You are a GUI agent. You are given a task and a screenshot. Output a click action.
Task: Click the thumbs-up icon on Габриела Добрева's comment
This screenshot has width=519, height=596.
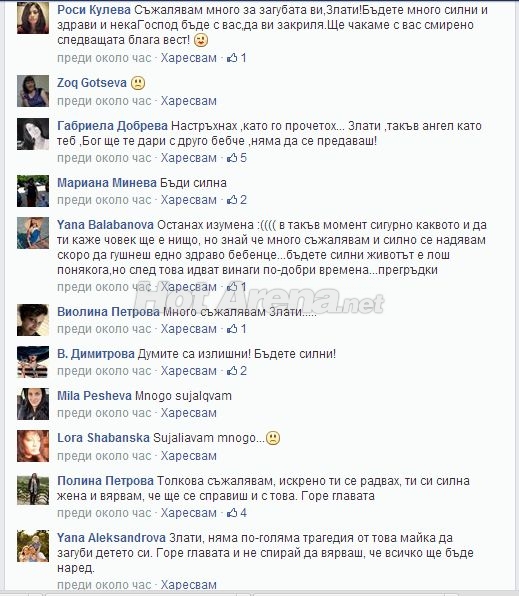232,158
